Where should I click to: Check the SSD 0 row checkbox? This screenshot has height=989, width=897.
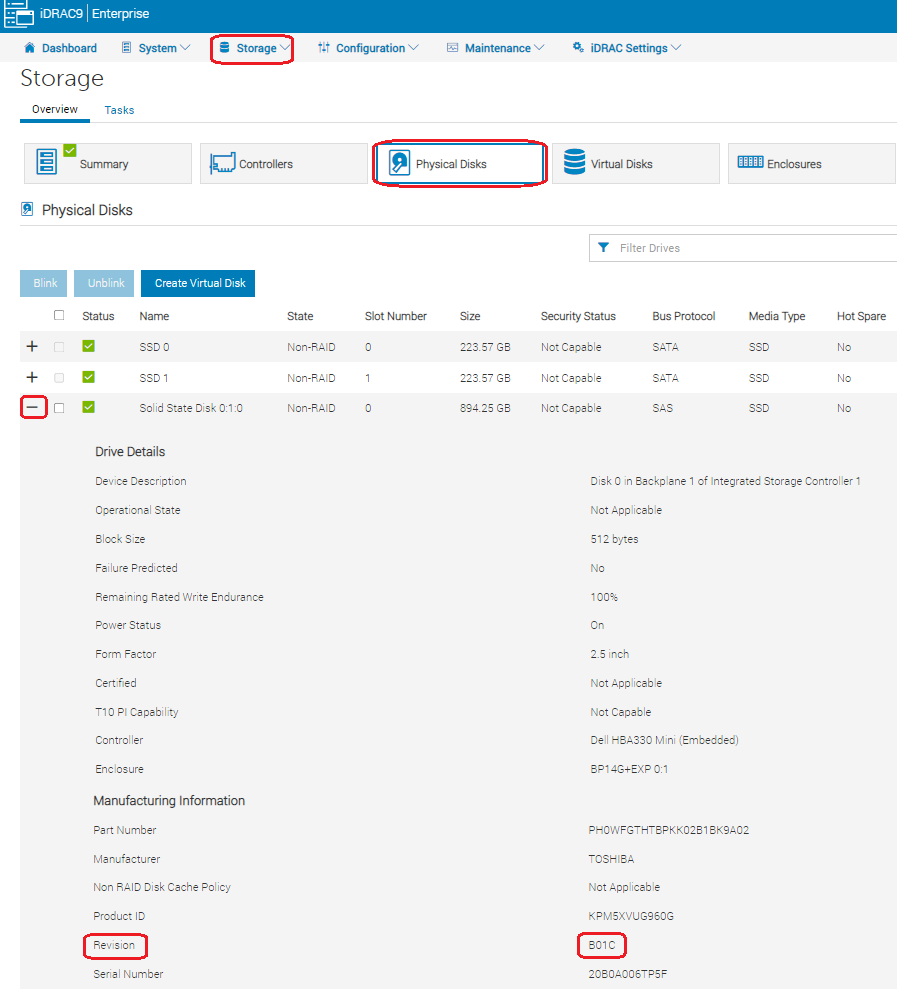(59, 347)
